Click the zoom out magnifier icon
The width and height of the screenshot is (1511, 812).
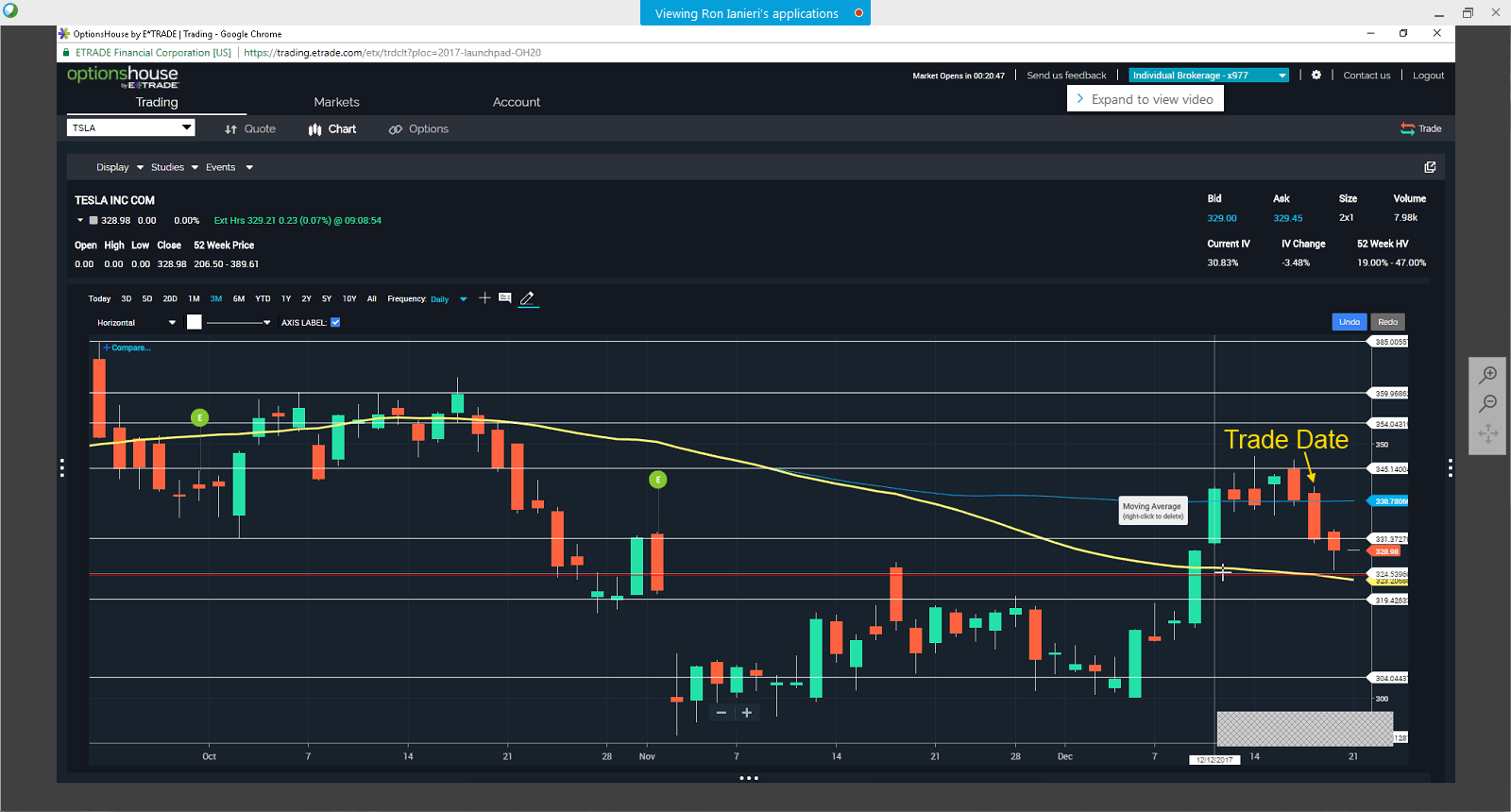[x=1488, y=403]
